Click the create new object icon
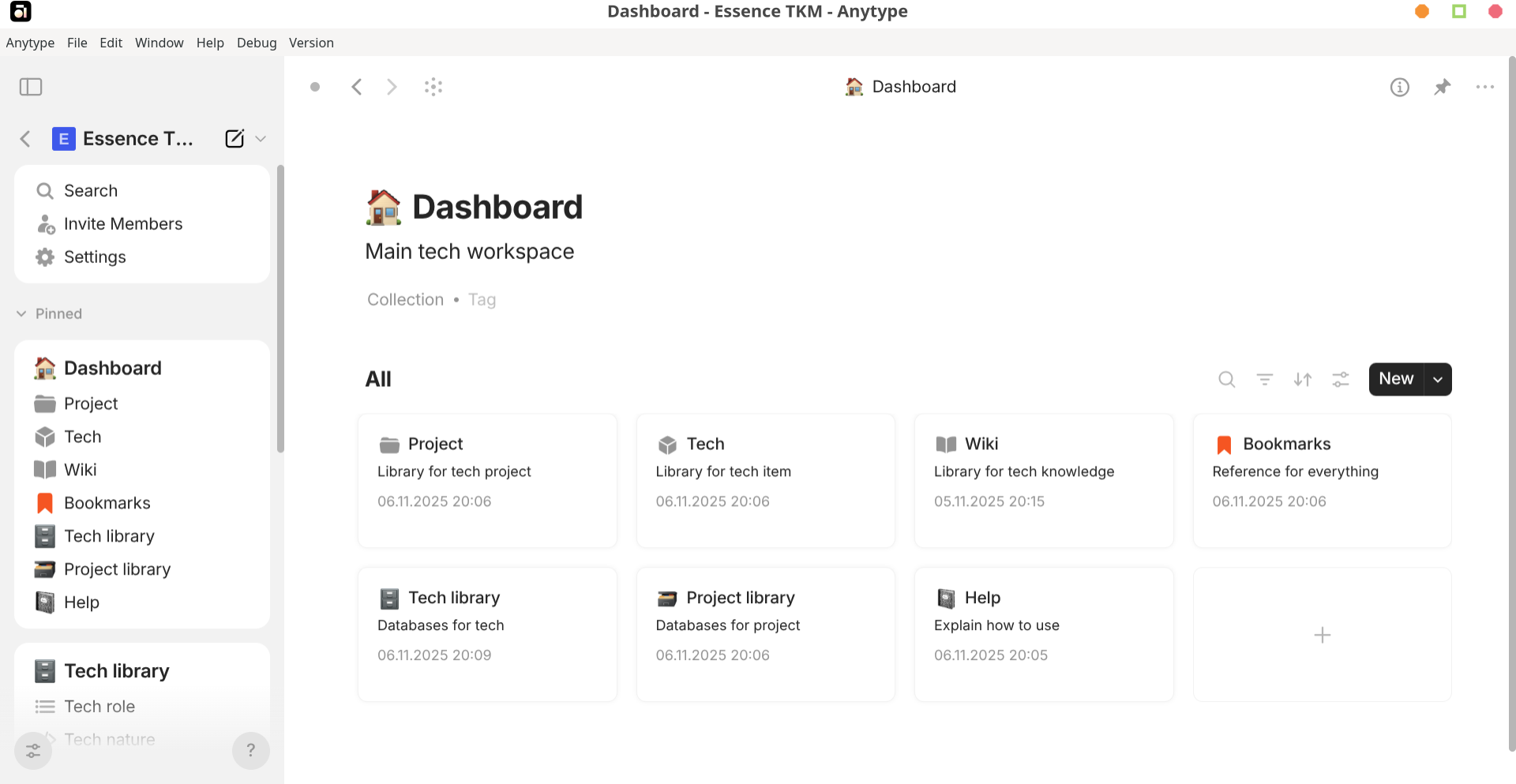The width and height of the screenshot is (1516, 784). 235,139
